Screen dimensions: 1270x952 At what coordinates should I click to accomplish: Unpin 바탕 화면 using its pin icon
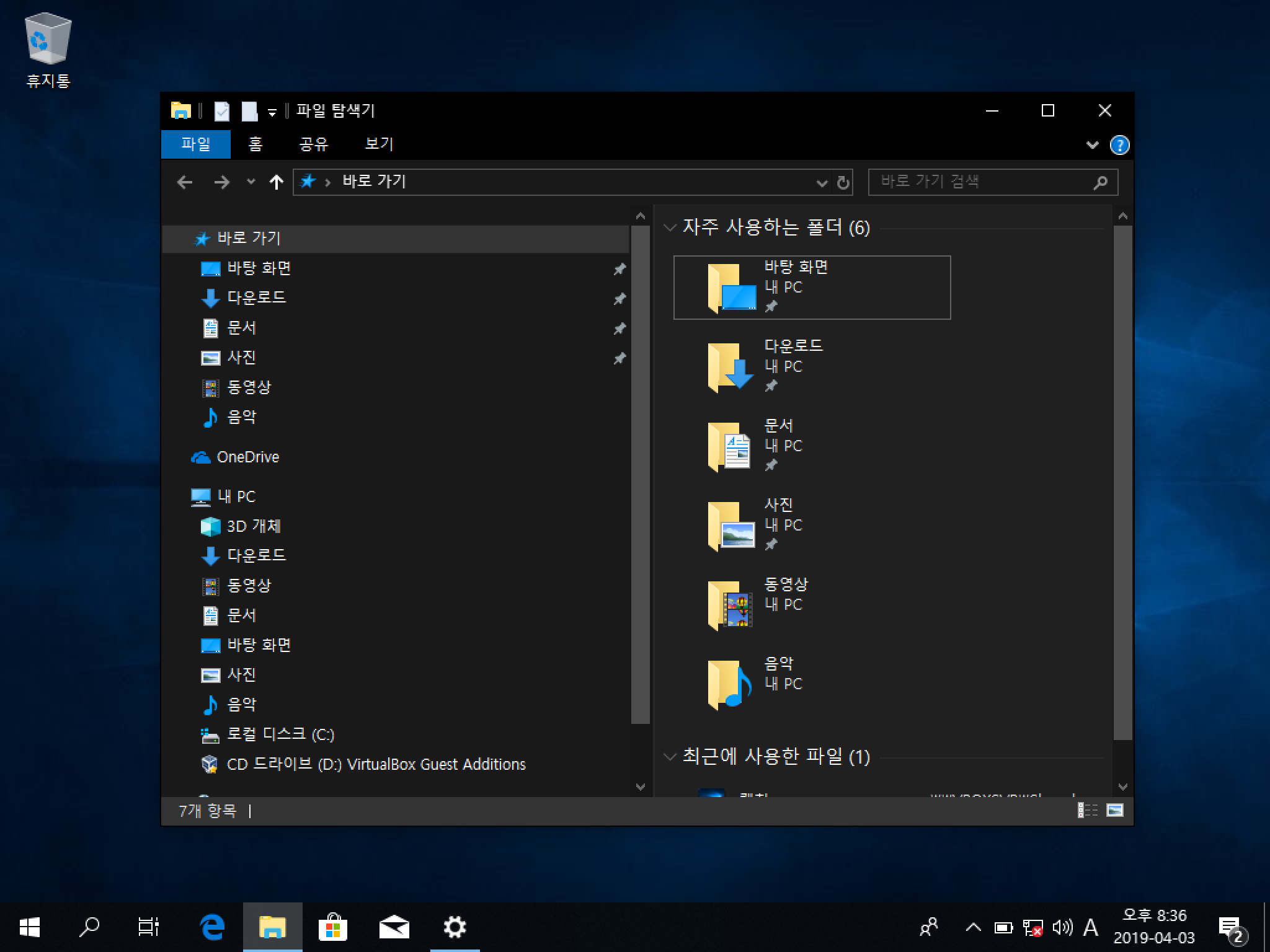coord(619,269)
